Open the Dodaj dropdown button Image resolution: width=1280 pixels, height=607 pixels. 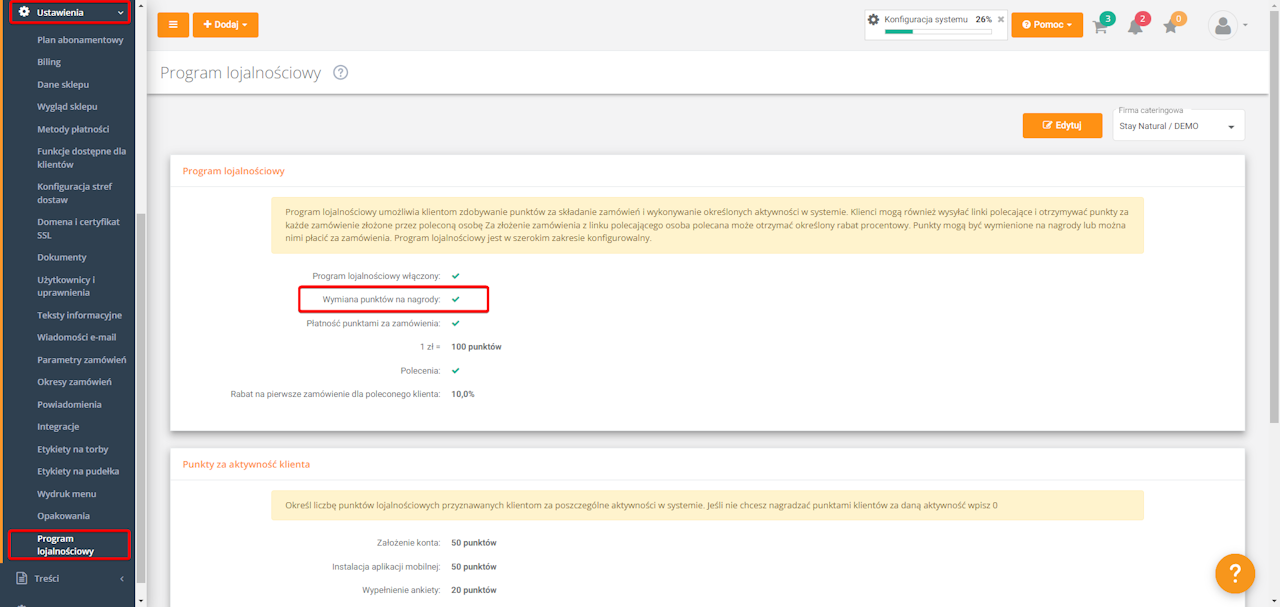pos(225,25)
